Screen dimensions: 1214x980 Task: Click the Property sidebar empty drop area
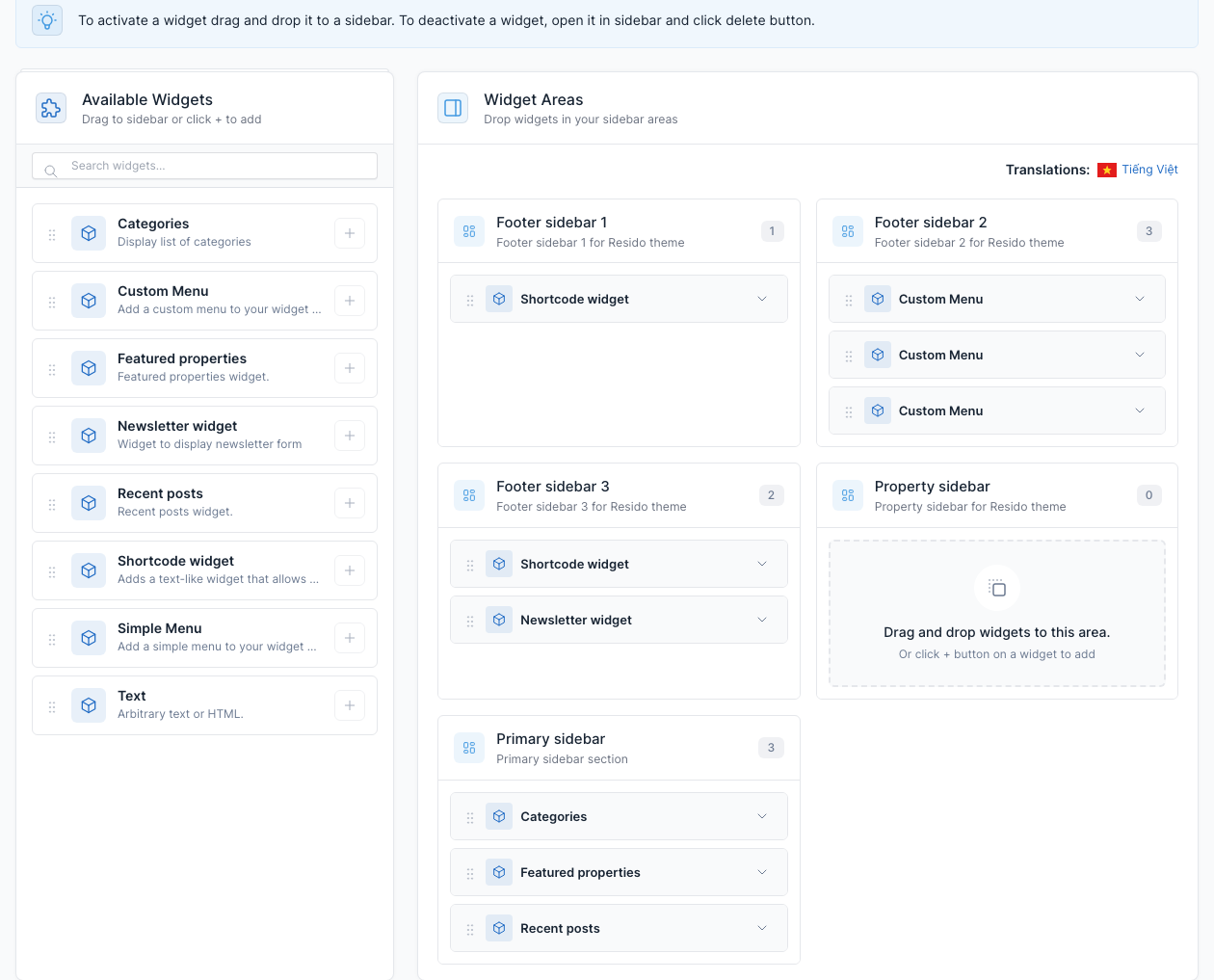pos(997,613)
